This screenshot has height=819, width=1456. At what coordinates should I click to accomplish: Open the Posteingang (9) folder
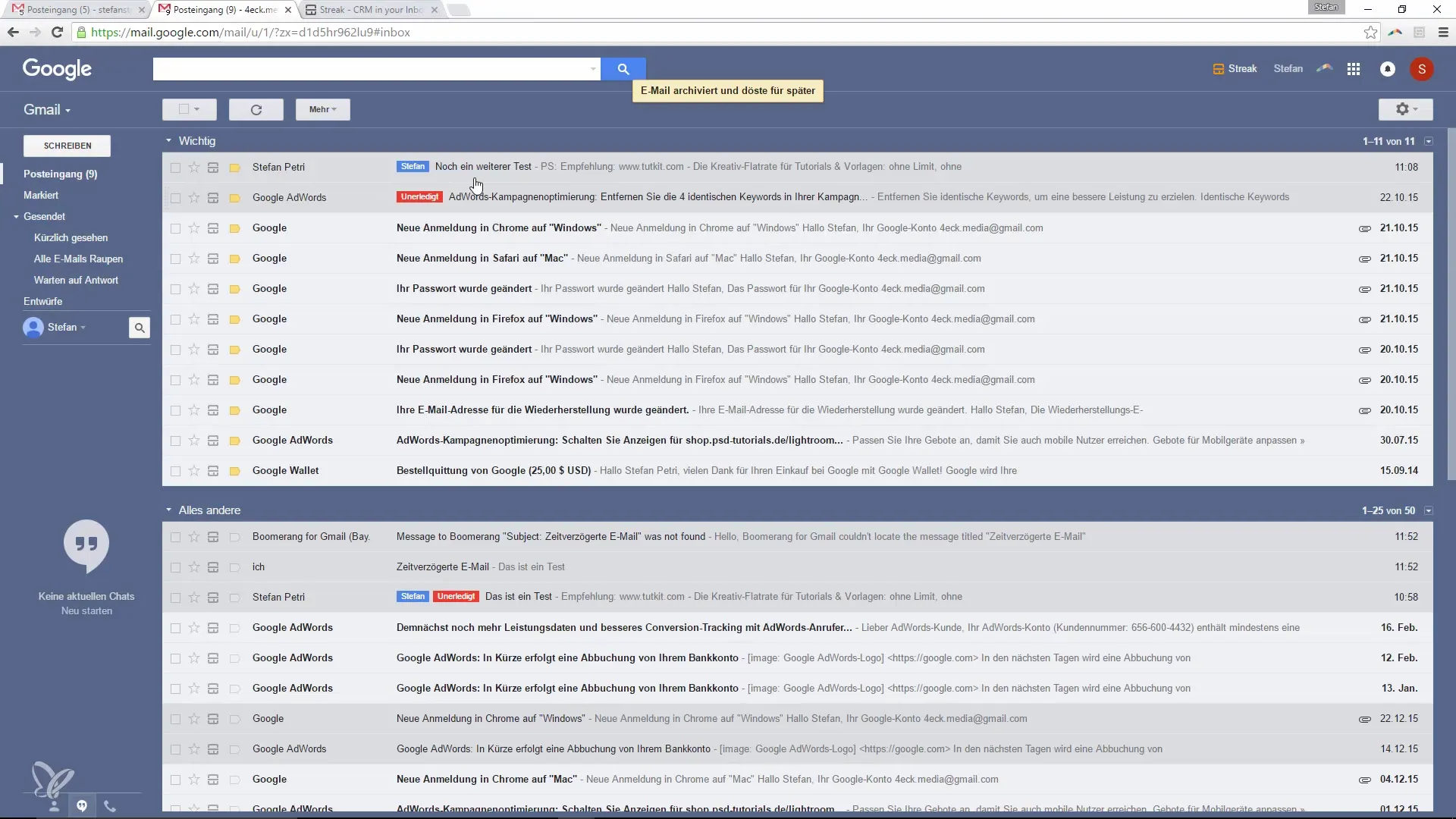(x=61, y=174)
